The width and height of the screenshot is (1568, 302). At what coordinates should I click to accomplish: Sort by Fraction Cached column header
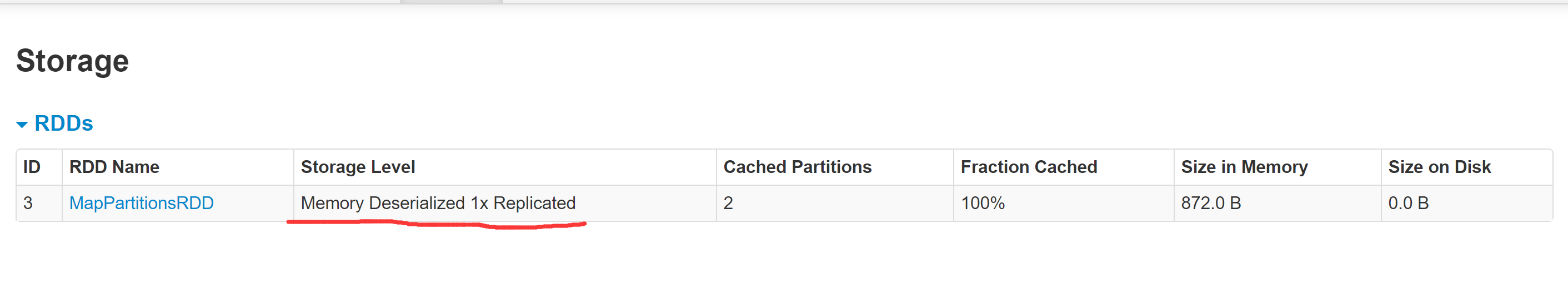1029,167
